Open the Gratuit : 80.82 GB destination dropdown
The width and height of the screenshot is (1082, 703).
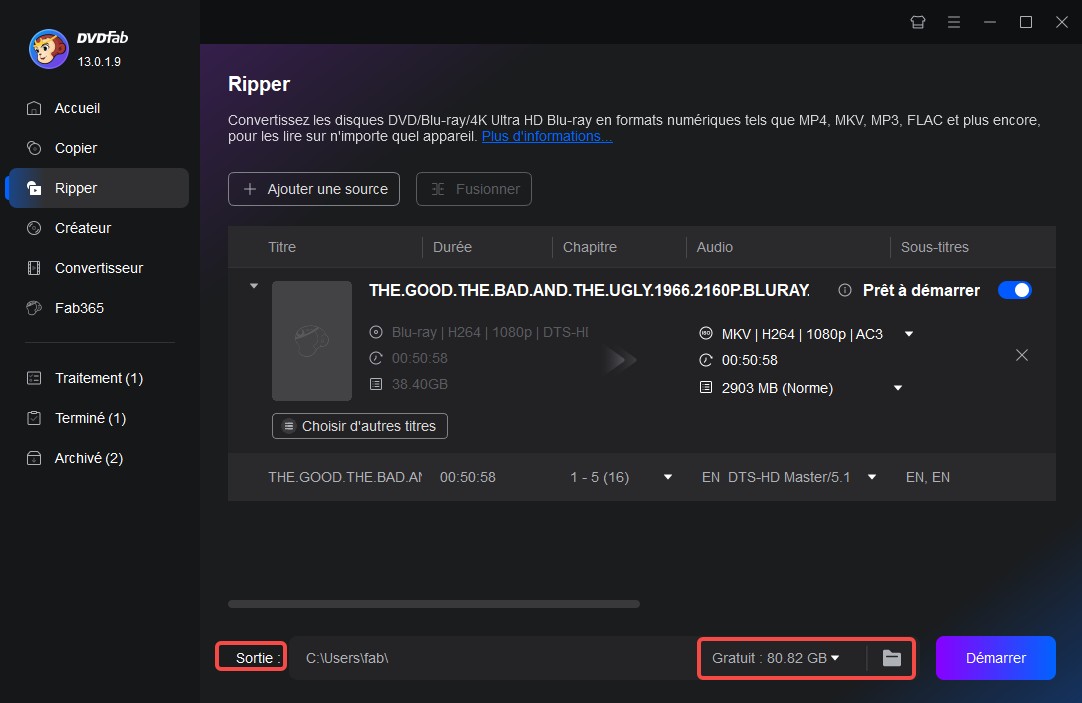(x=776, y=658)
